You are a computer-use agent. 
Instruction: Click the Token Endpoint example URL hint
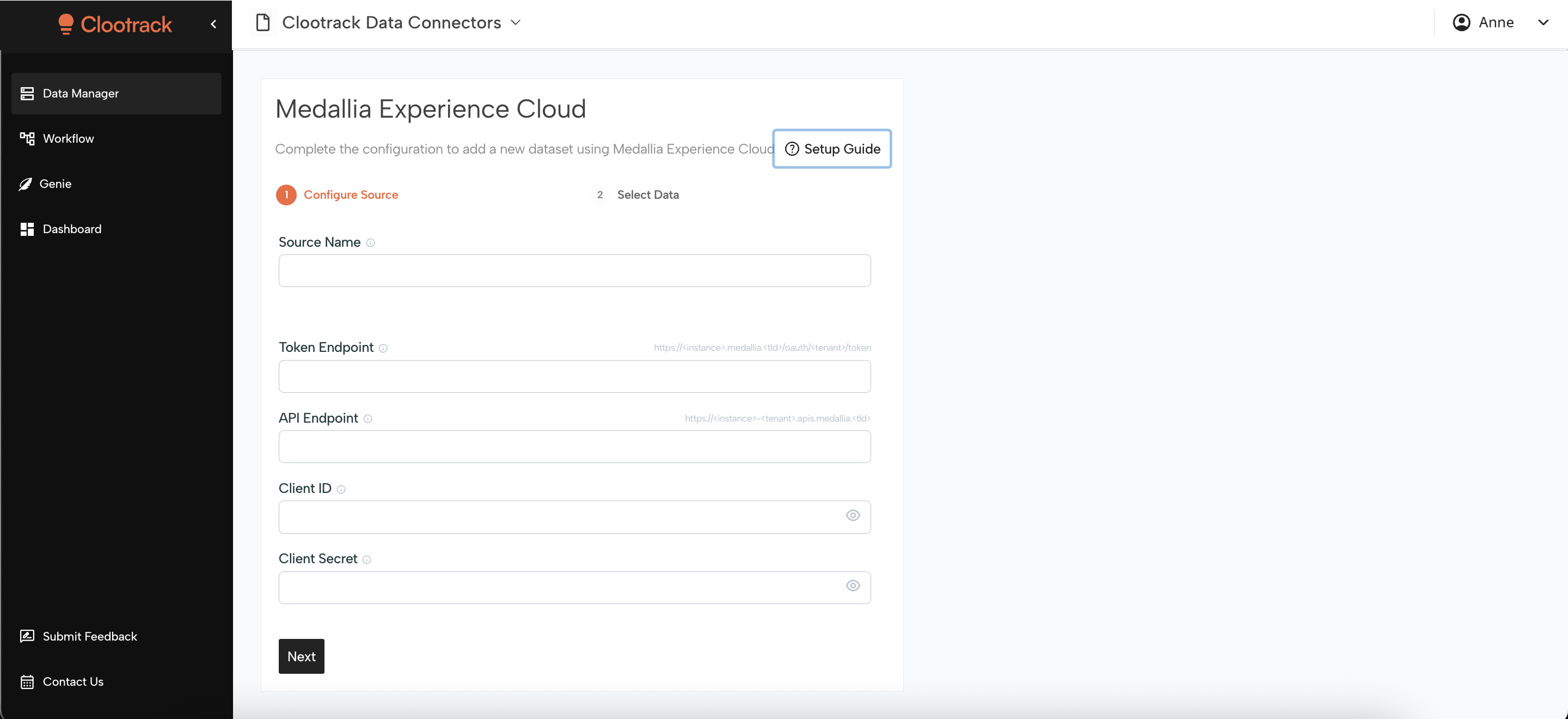762,348
